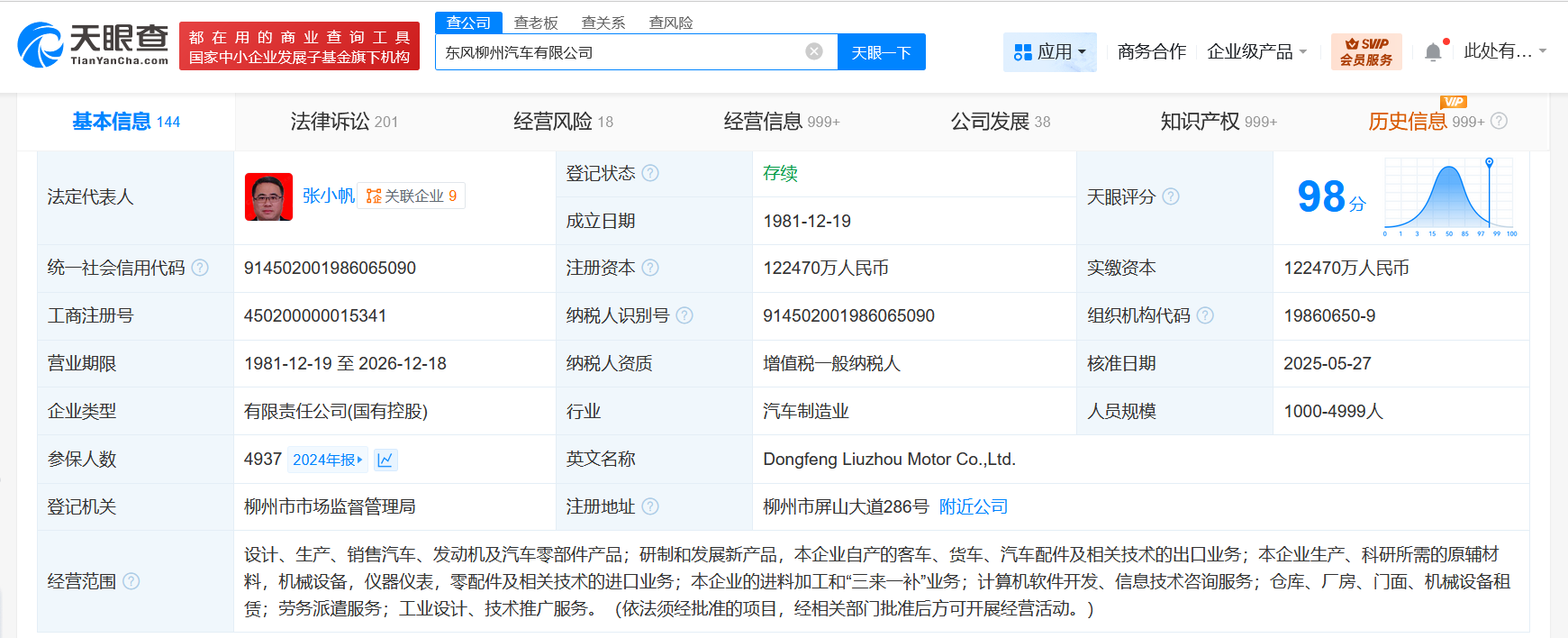
Task: Click the red 国家中小企业发展子基金 banner
Action: coord(299,46)
